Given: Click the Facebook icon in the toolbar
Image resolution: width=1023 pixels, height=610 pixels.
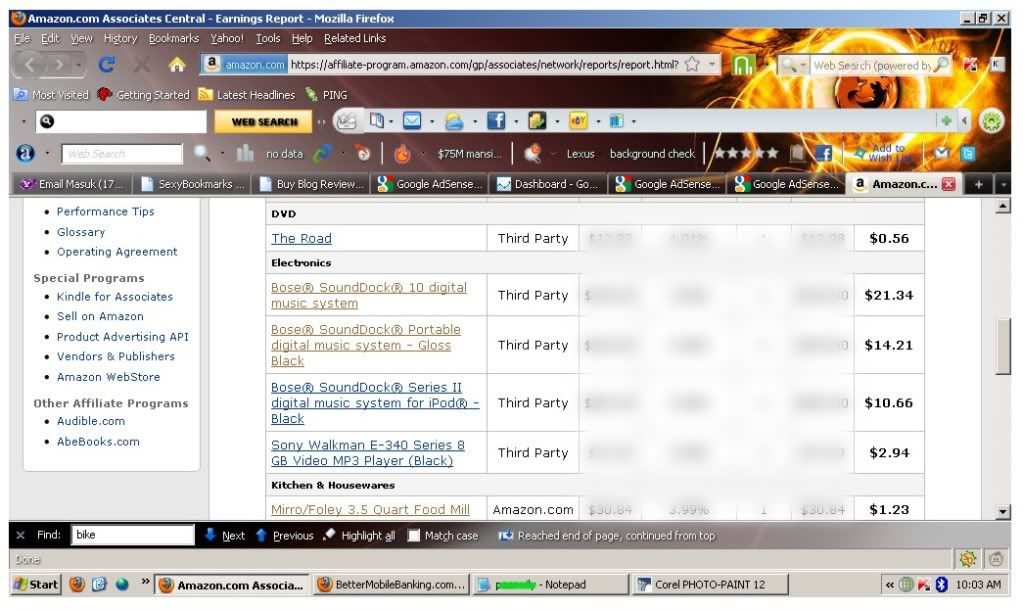Looking at the screenshot, I should click(495, 121).
